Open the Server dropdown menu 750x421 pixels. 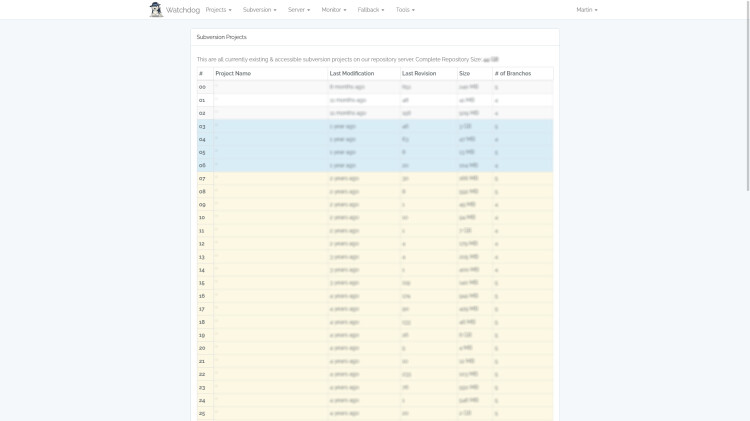299,10
